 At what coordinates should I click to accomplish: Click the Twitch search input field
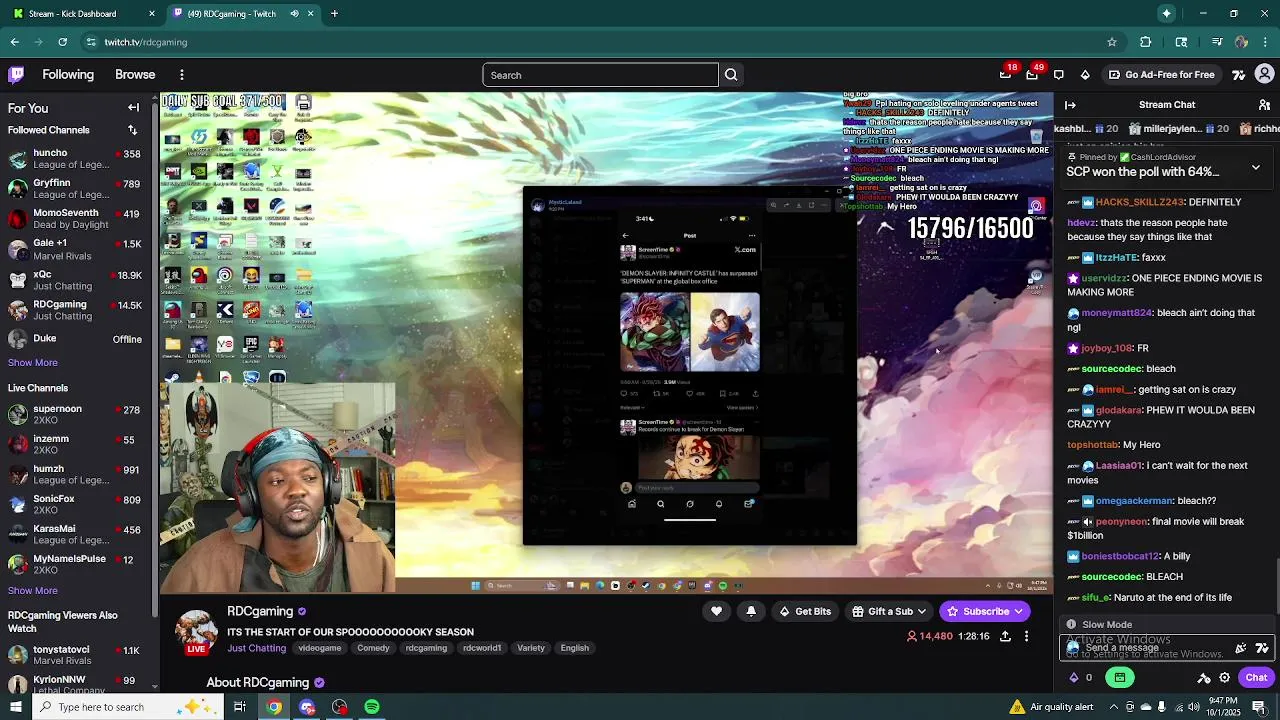point(600,75)
